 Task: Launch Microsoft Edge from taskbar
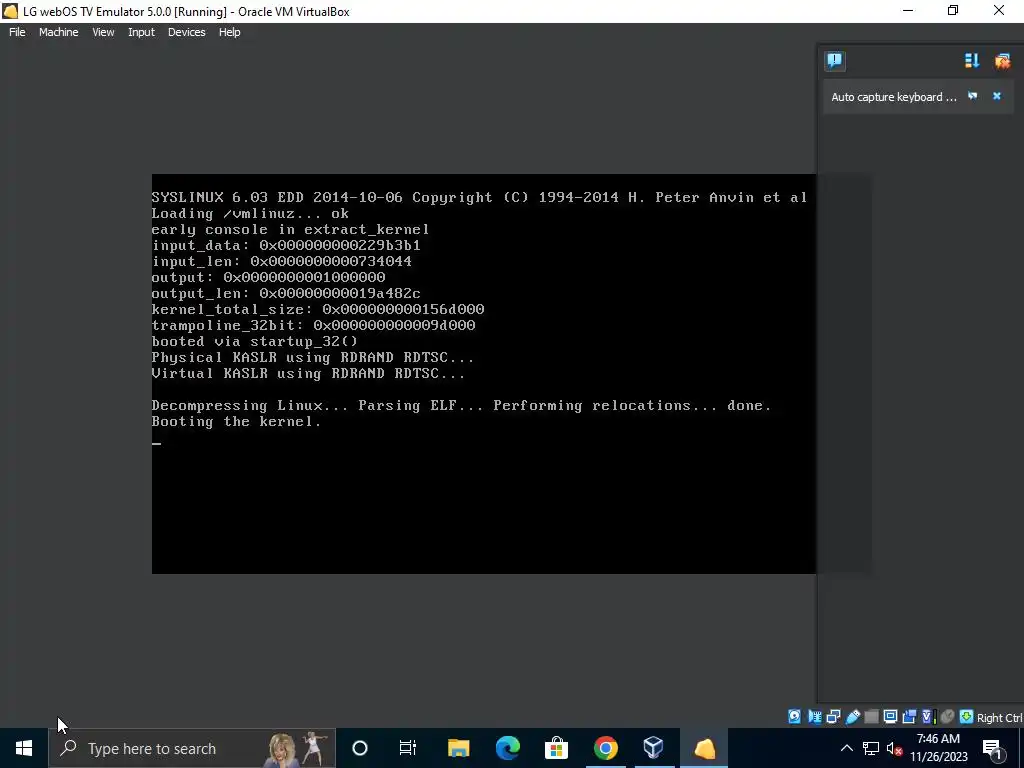(x=507, y=748)
